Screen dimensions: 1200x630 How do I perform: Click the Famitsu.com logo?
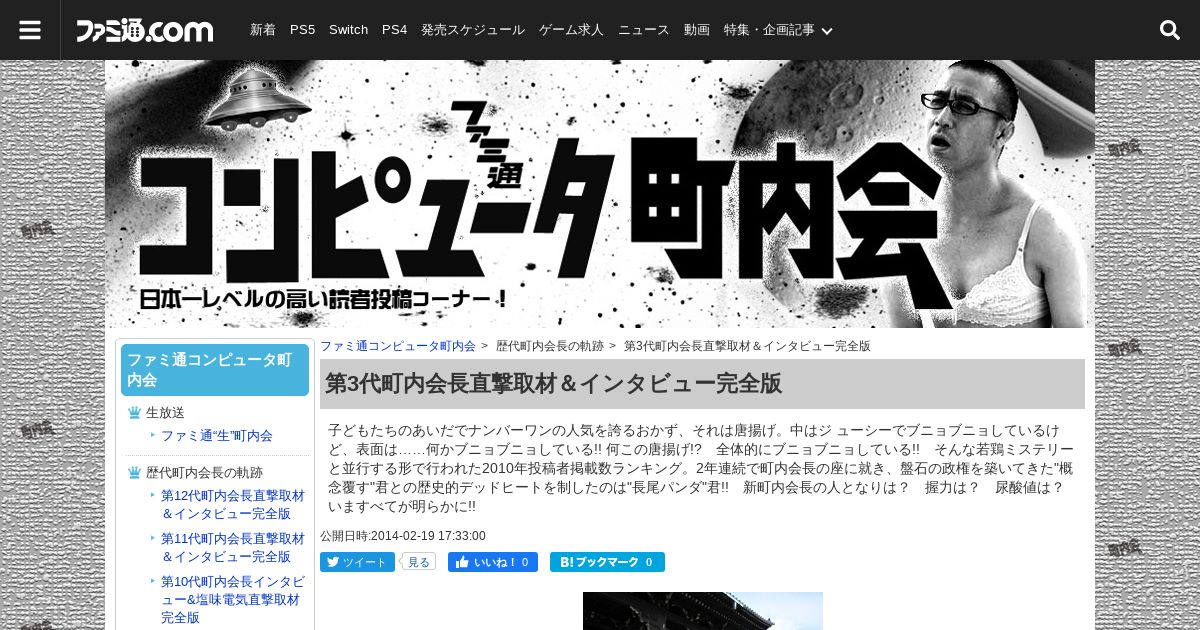click(145, 30)
